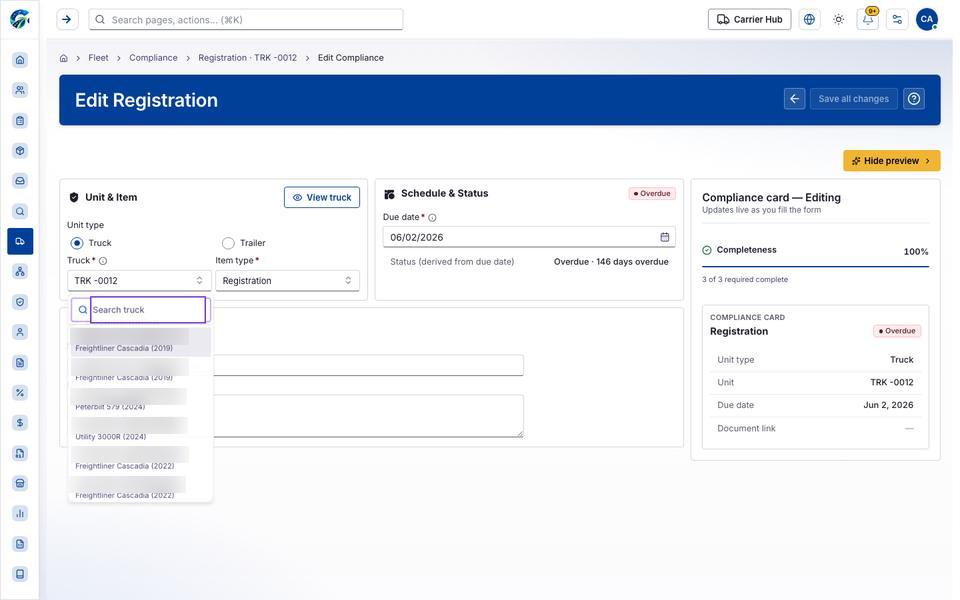Open the help question mark icon
Image resolution: width=960 pixels, height=600 pixels.
pos(914,99)
